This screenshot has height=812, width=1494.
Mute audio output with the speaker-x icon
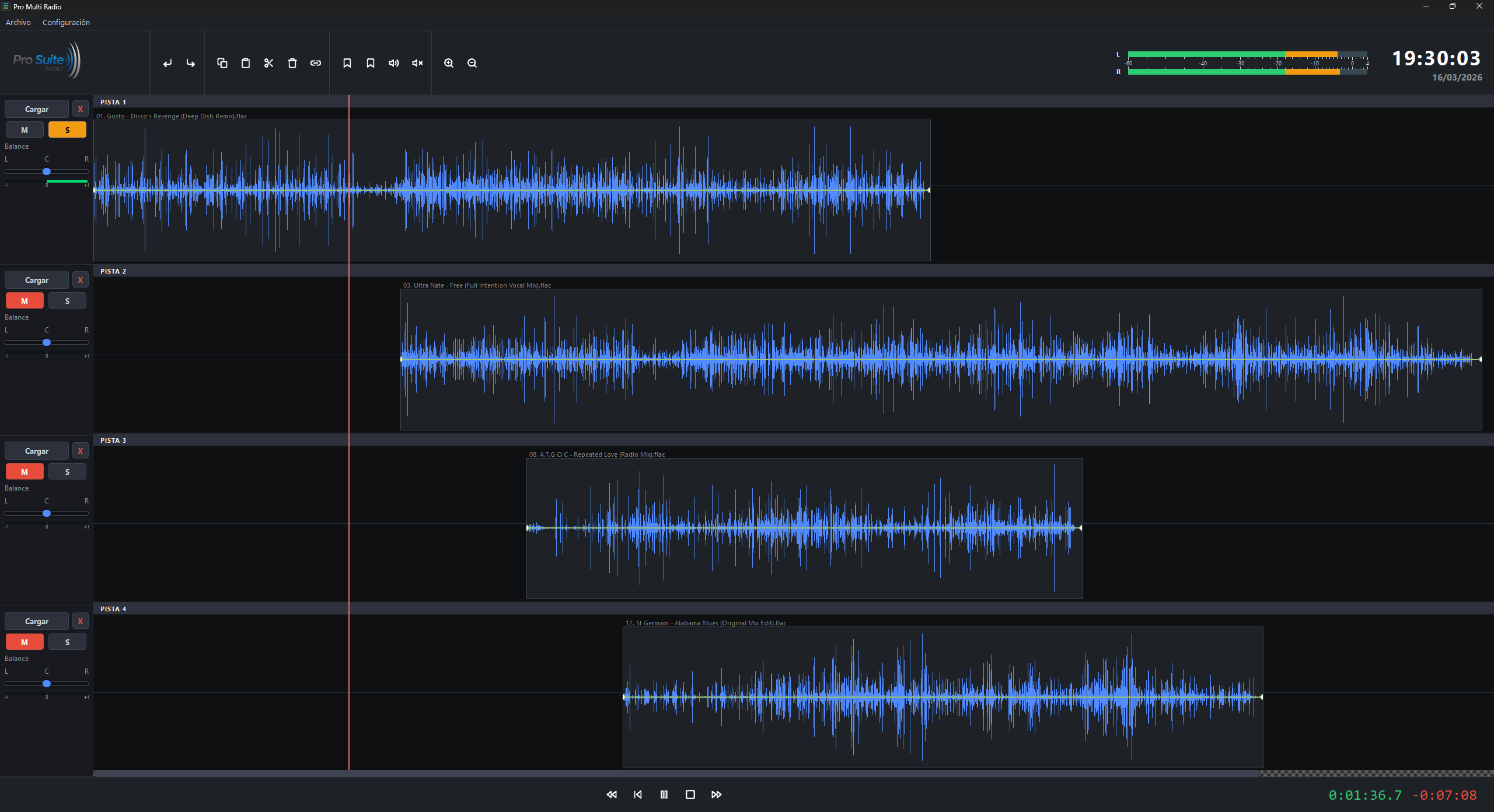click(x=416, y=63)
